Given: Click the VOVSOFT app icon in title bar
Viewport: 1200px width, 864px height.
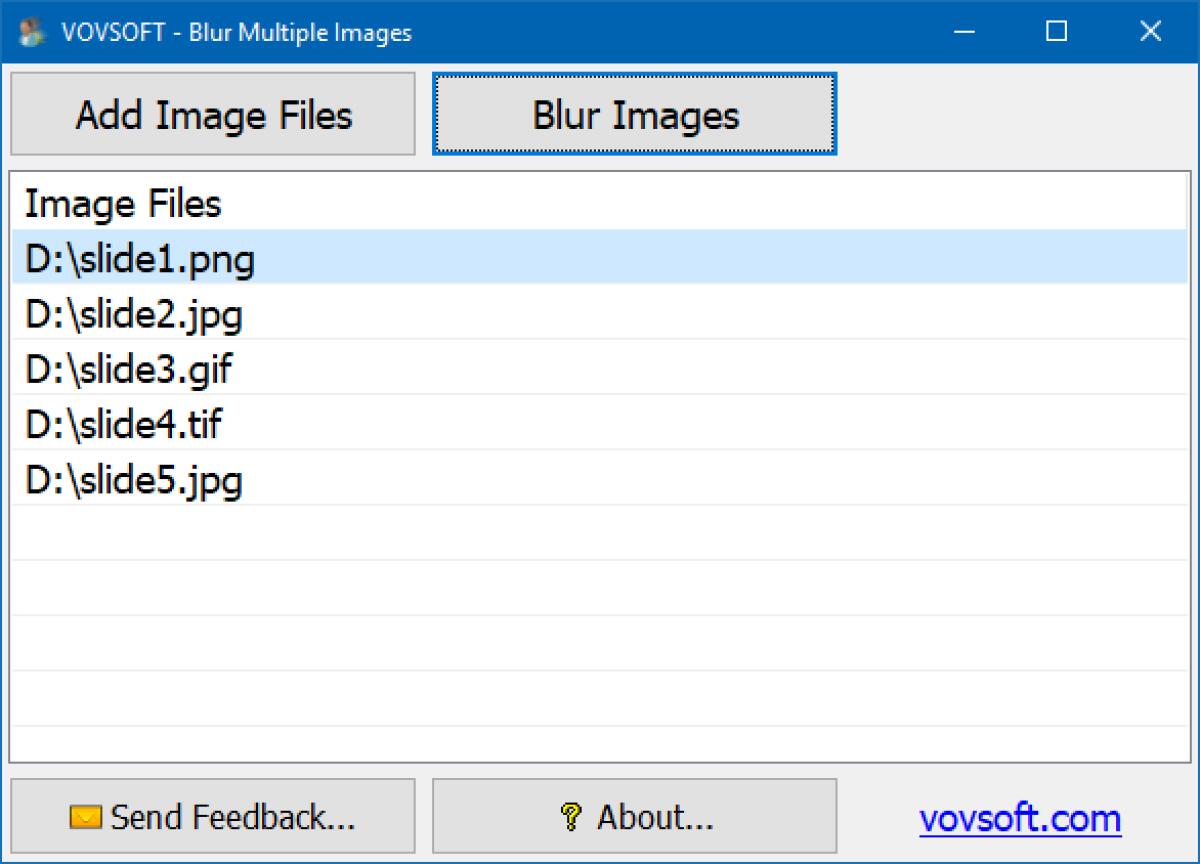Looking at the screenshot, I should point(33,32).
